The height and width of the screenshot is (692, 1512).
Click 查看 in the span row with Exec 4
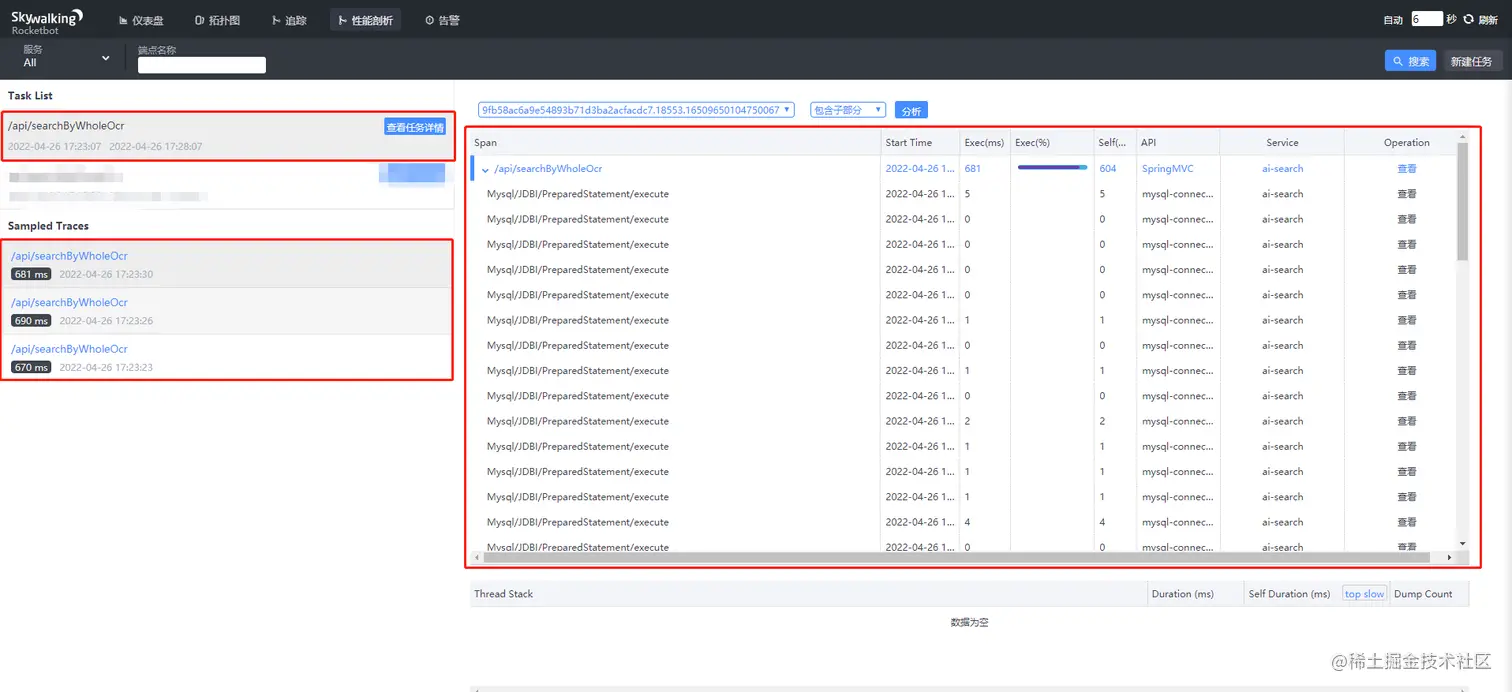(1406, 522)
